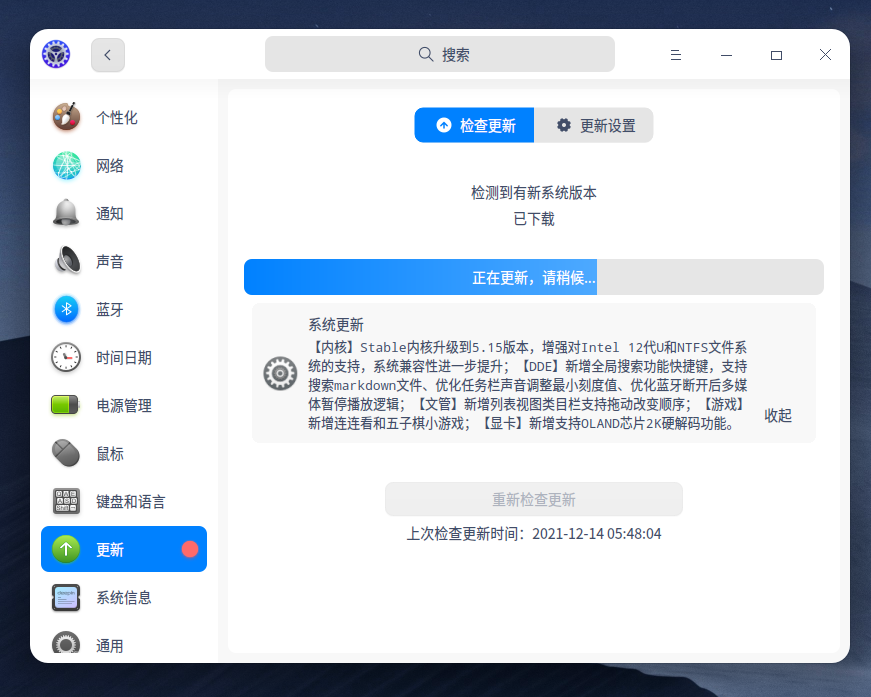Click the Time and Date clock icon

66,357
